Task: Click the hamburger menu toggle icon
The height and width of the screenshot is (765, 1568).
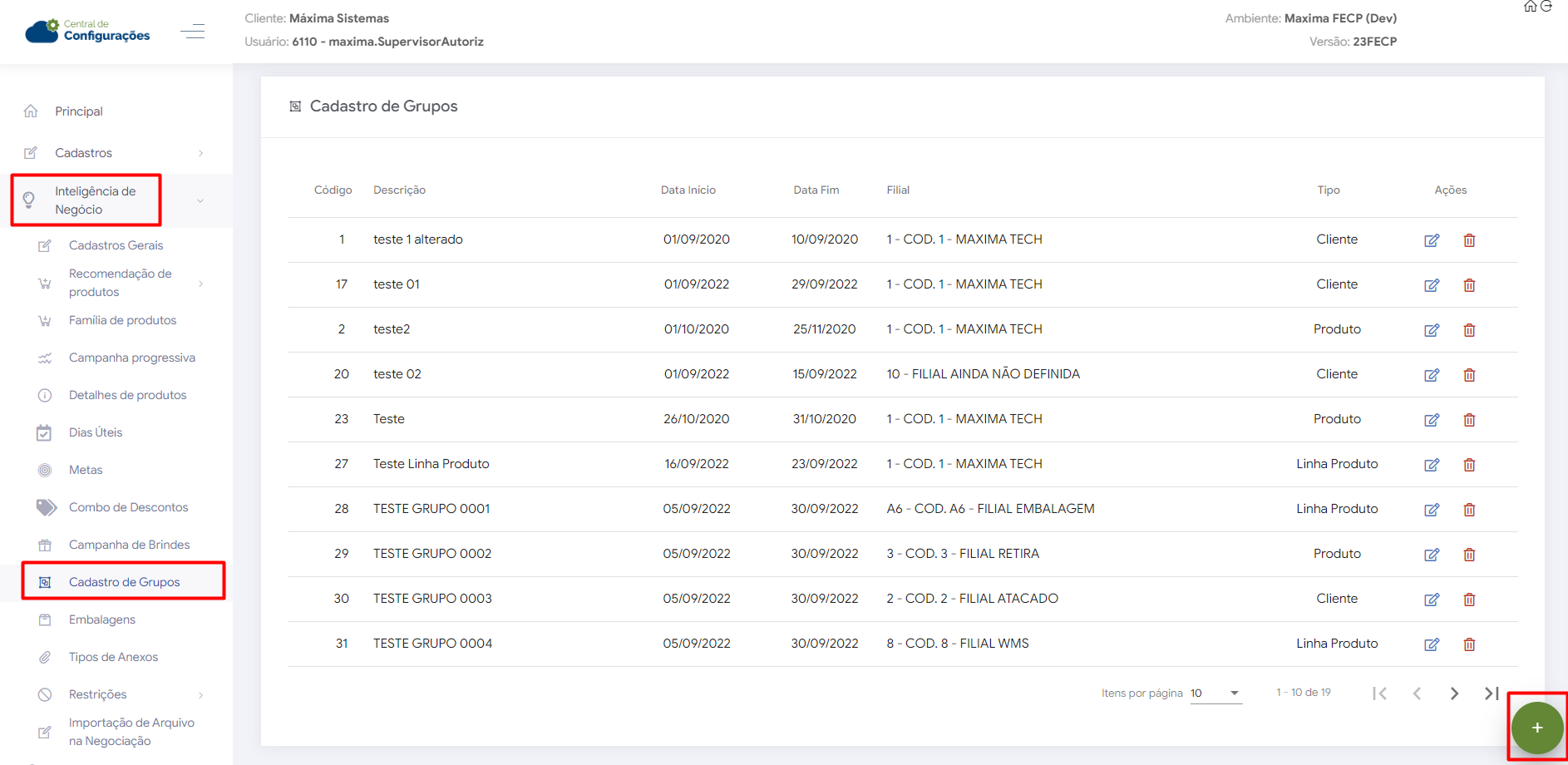Action: tap(192, 32)
